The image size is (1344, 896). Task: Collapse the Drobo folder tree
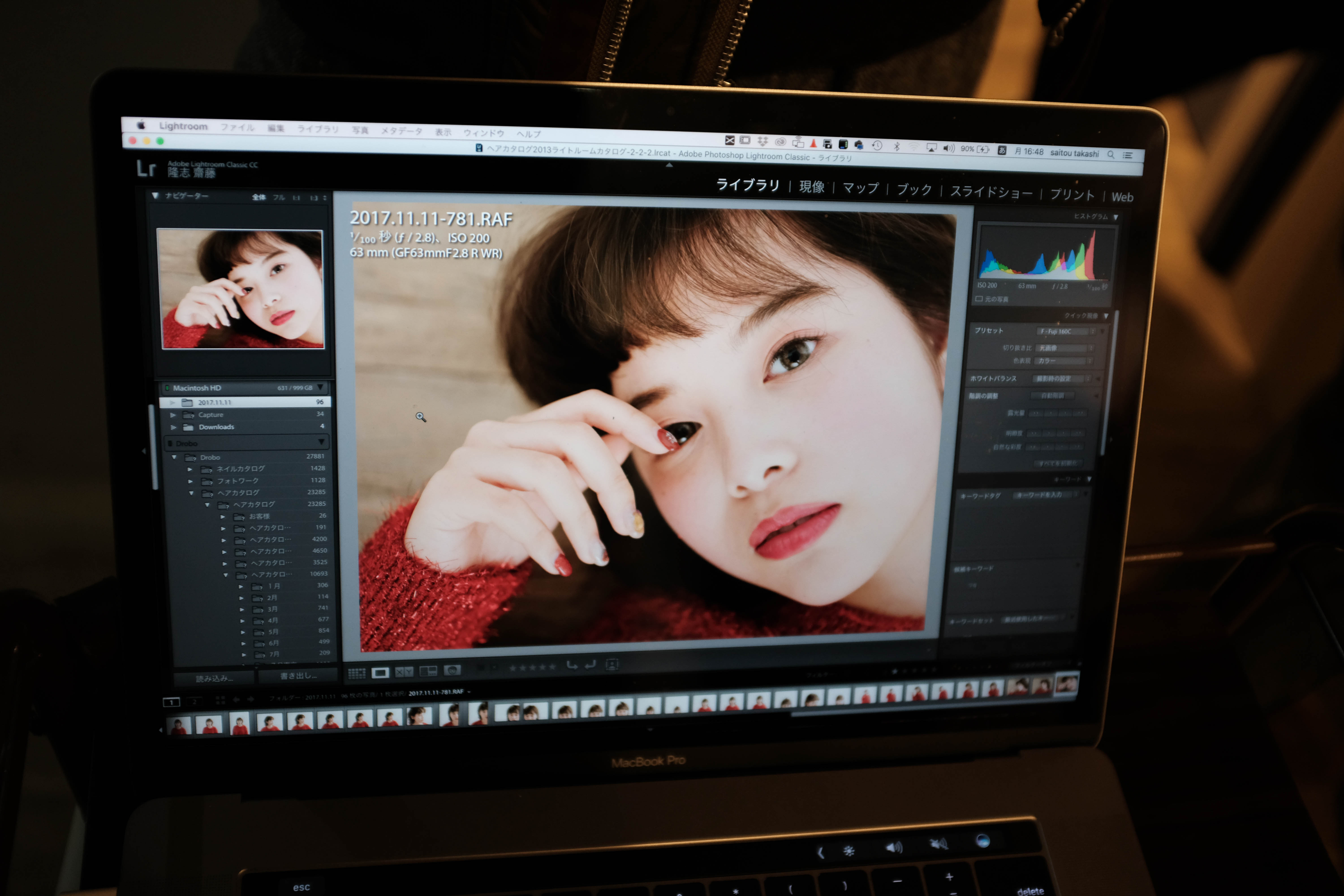point(174,457)
